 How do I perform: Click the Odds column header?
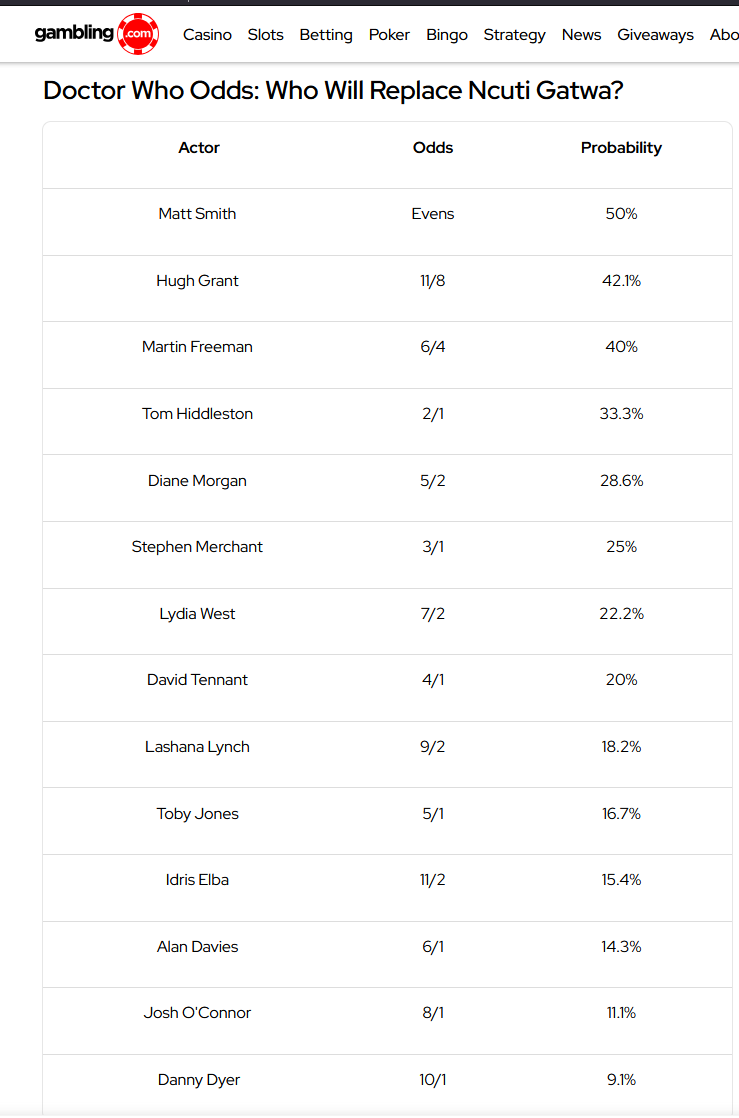coord(433,148)
